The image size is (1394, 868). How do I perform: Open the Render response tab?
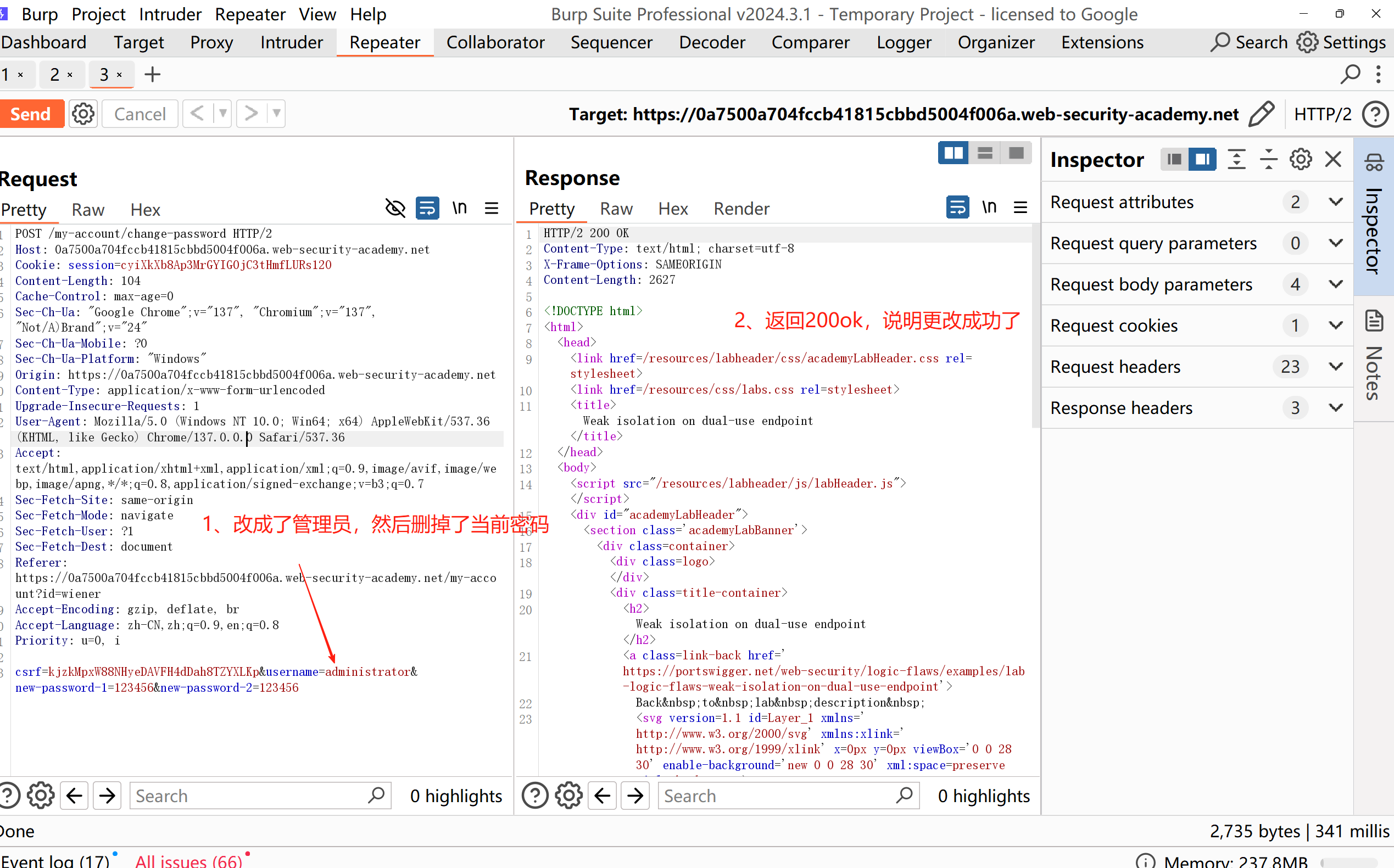click(740, 209)
